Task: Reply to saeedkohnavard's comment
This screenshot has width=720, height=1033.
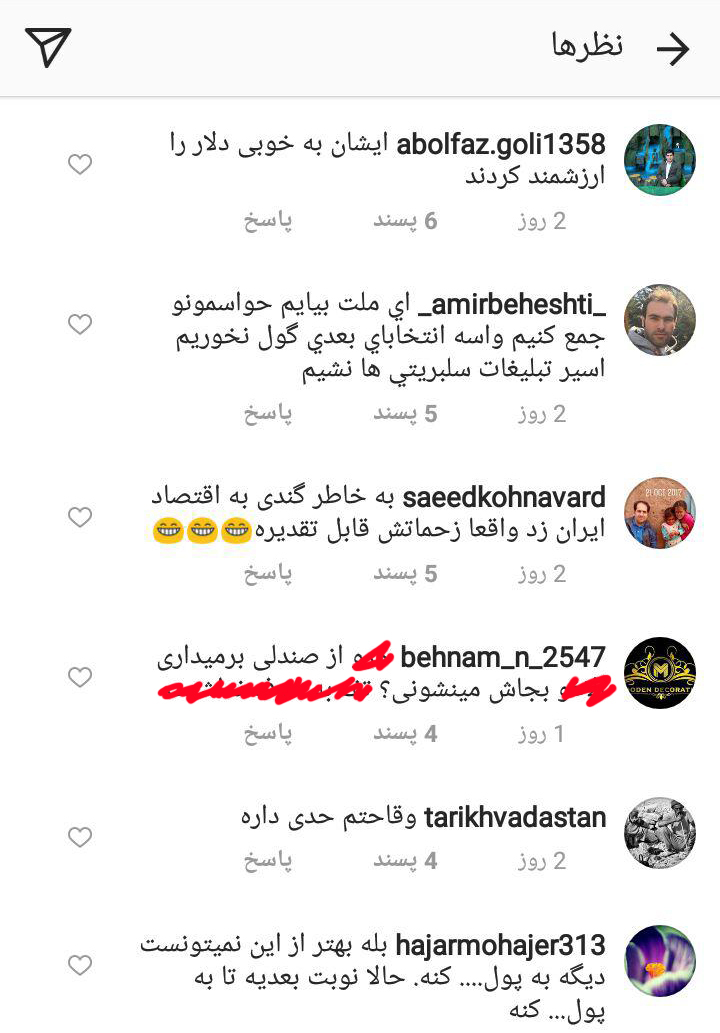Action: (267, 574)
